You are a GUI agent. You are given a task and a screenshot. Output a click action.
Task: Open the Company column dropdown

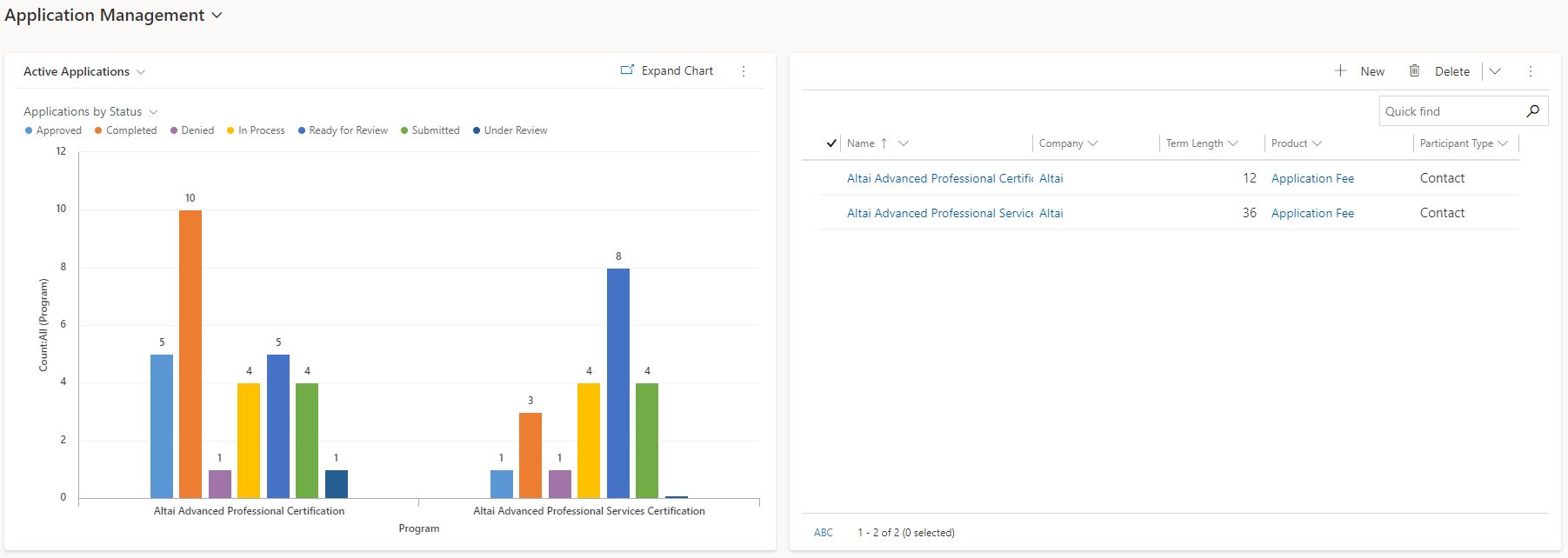[x=1093, y=143]
